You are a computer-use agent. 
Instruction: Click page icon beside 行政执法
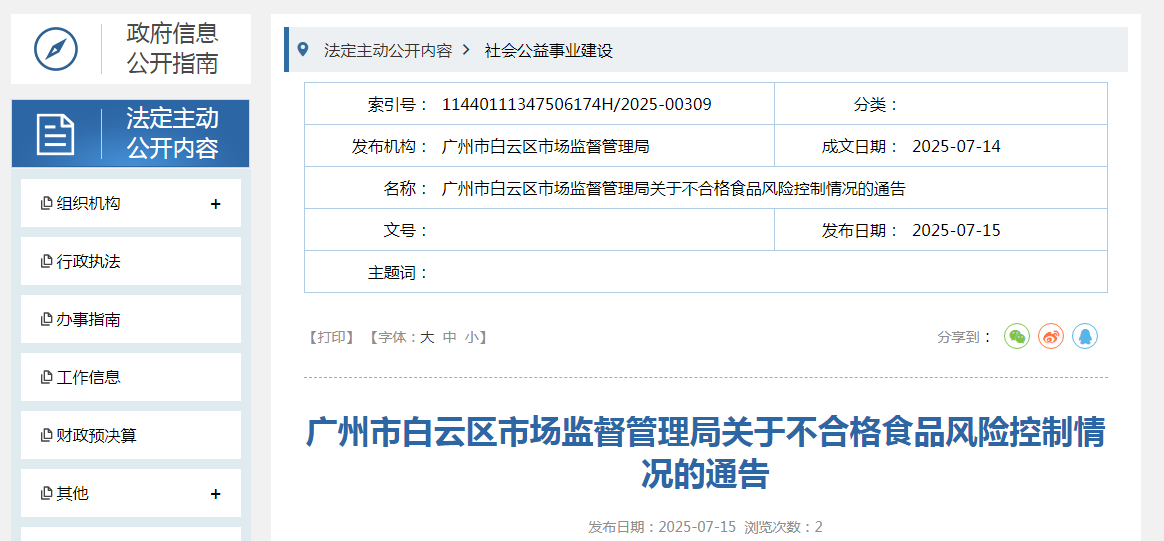pyautogui.click(x=47, y=261)
